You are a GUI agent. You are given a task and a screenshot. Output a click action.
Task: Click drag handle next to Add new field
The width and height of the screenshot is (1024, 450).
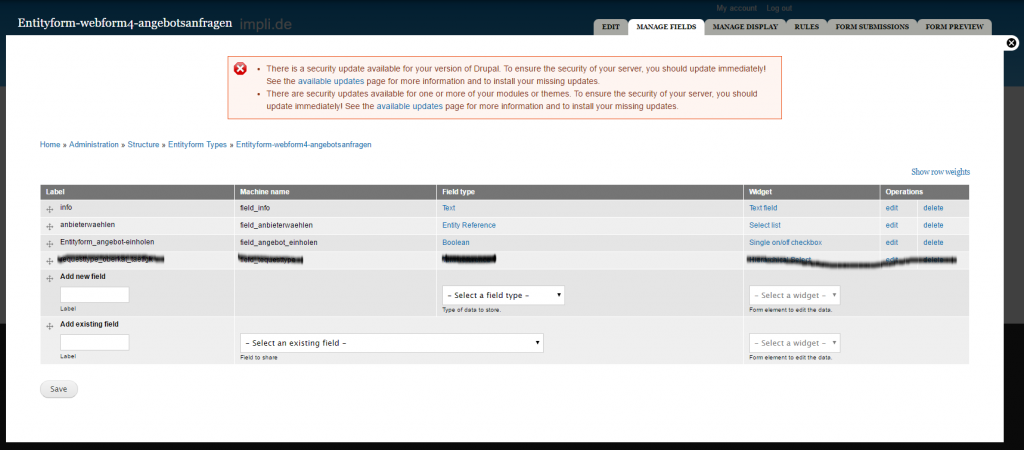click(x=49, y=277)
